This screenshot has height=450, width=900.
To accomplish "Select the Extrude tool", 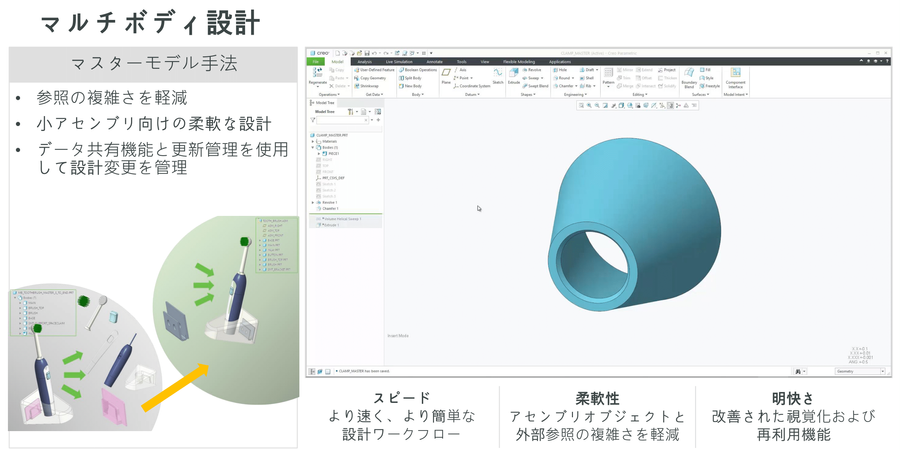I will (513, 76).
